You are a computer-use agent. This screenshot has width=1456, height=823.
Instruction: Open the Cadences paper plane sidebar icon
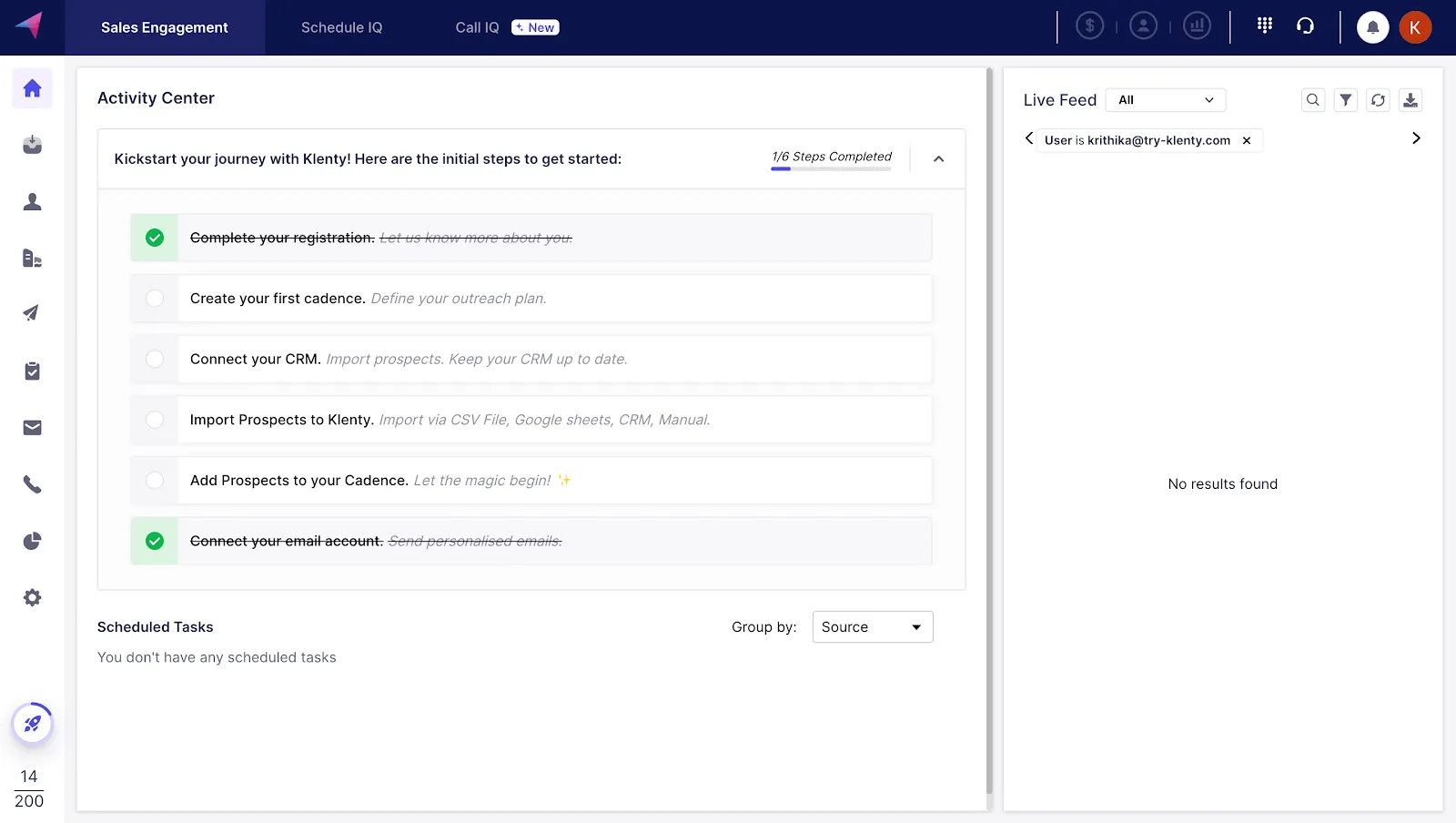click(32, 313)
